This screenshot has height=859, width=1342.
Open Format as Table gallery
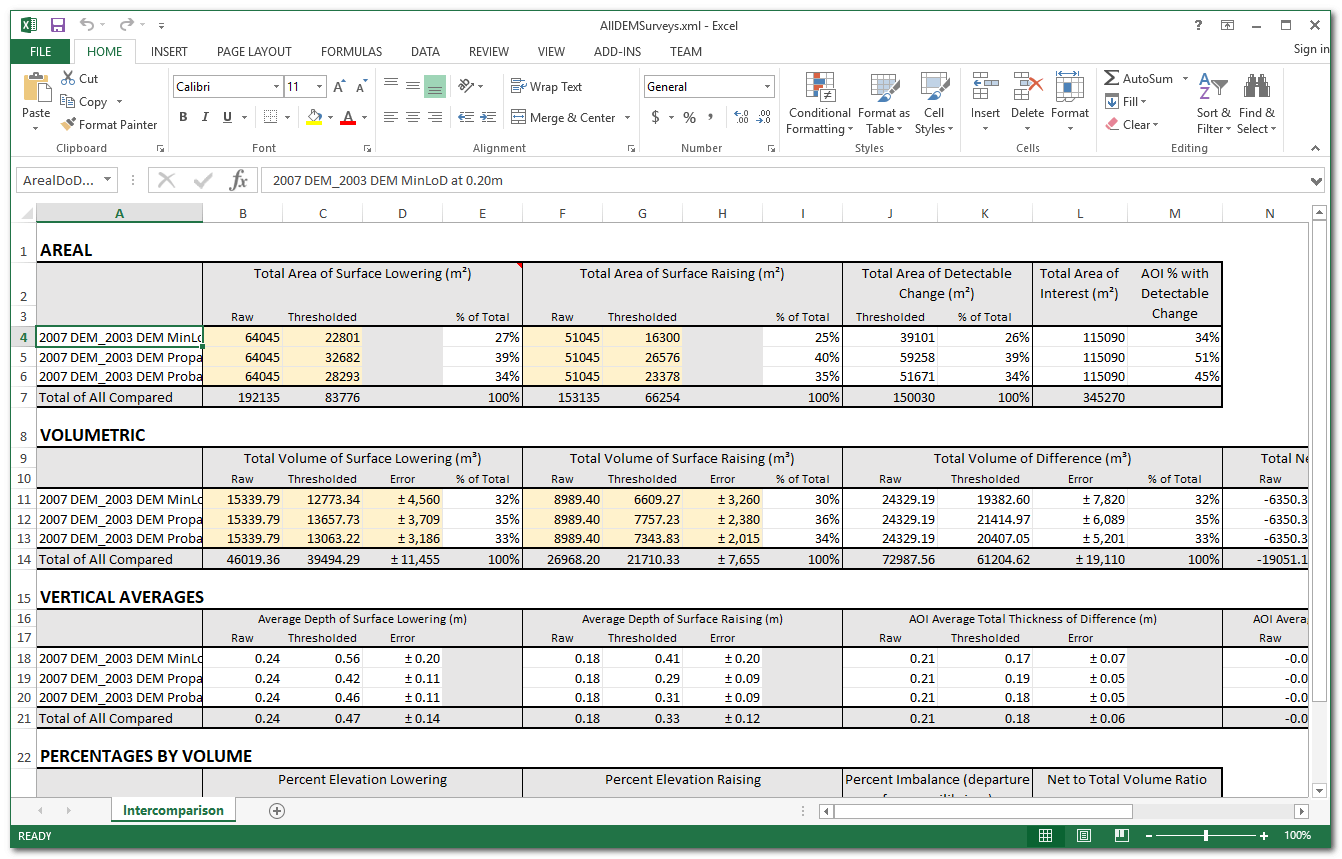(884, 103)
